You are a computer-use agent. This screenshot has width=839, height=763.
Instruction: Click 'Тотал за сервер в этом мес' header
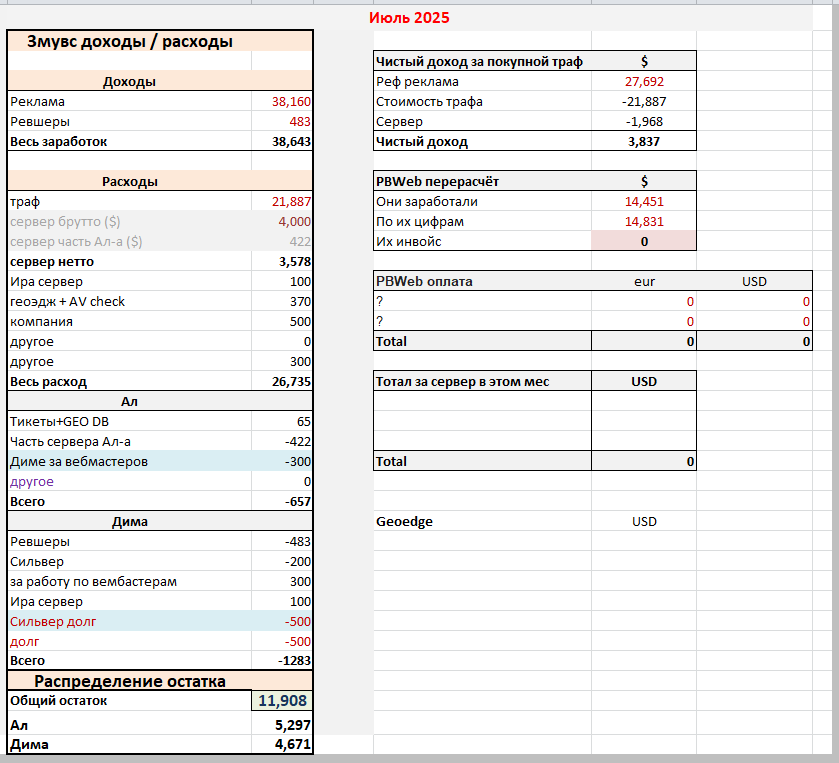tap(462, 382)
